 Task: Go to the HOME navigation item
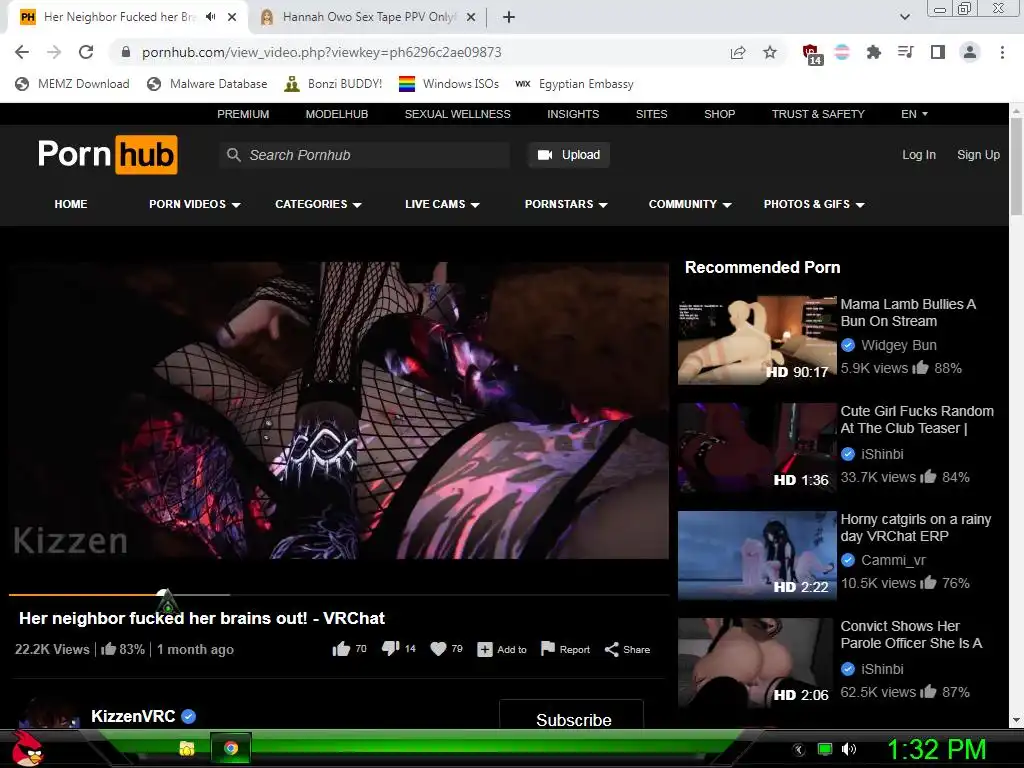pyautogui.click(x=71, y=204)
